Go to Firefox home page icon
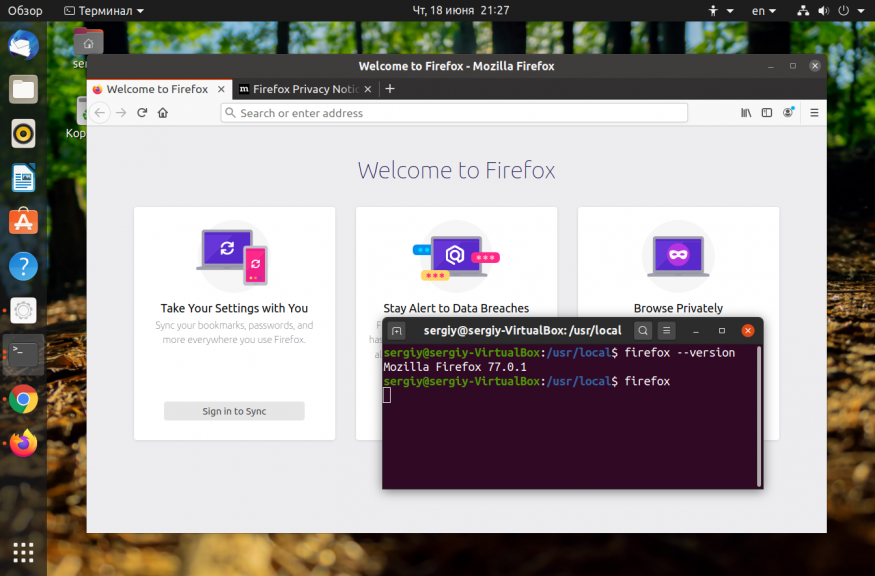This screenshot has height=576, width=875. pos(162,113)
